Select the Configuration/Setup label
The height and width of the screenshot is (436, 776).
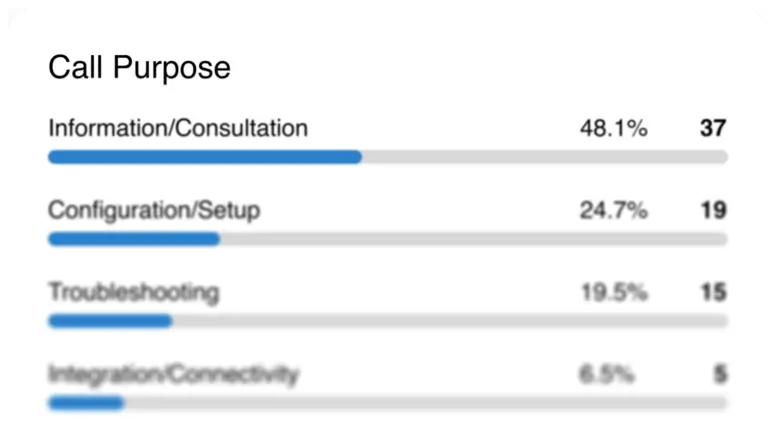(154, 210)
